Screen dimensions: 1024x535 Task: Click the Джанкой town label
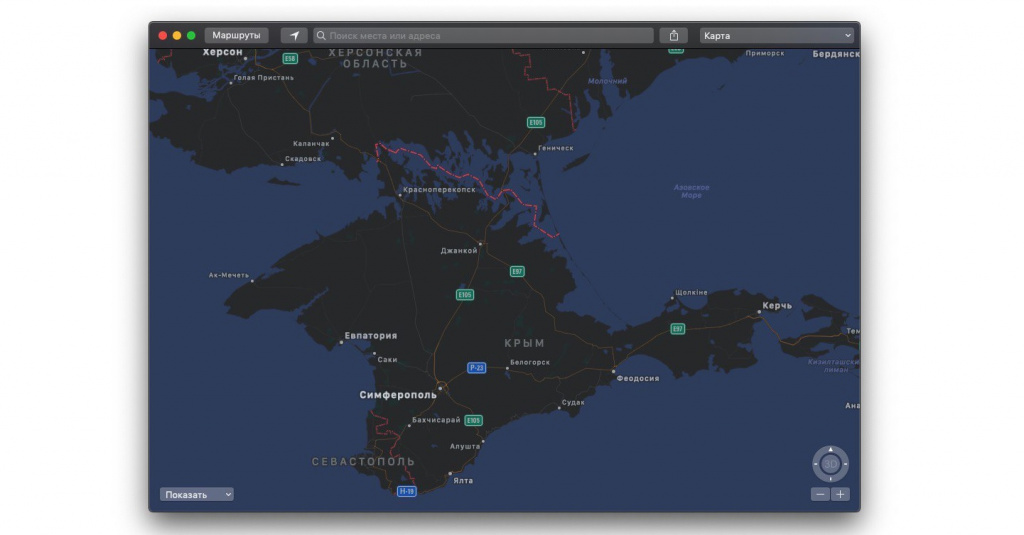point(459,251)
